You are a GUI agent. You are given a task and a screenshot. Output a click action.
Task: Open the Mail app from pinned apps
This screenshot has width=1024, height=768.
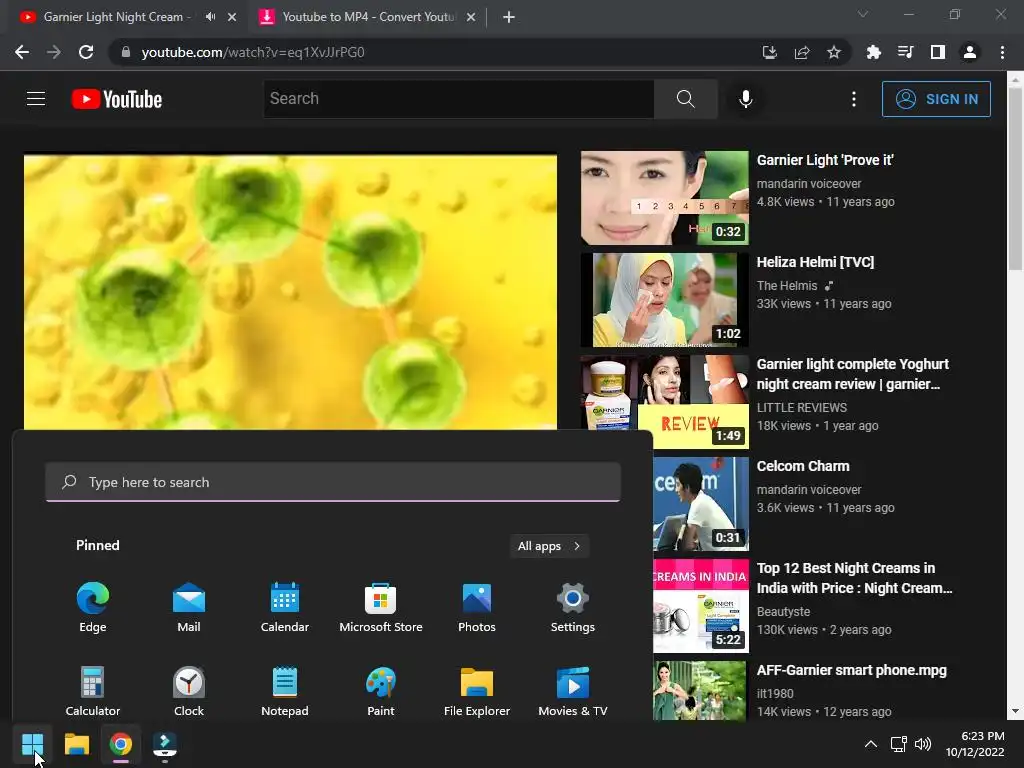point(189,607)
